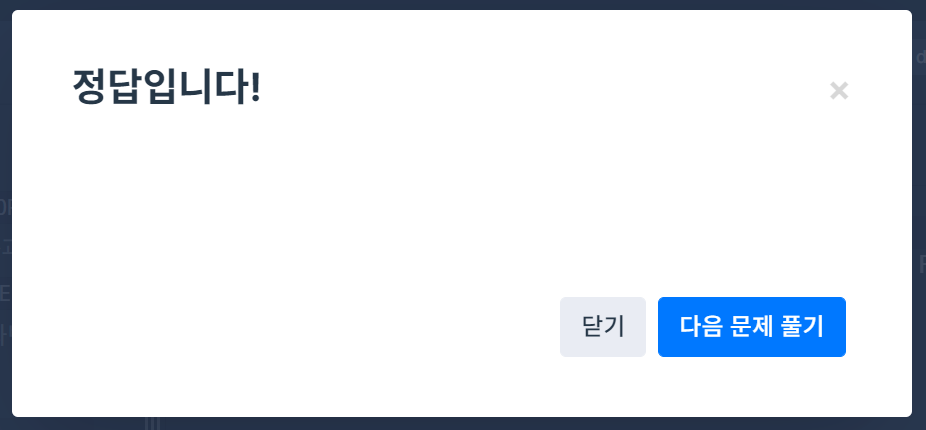This screenshot has height=430, width=926.
Task: Select the light gray secondary button labeled 닫기
Action: coord(603,327)
